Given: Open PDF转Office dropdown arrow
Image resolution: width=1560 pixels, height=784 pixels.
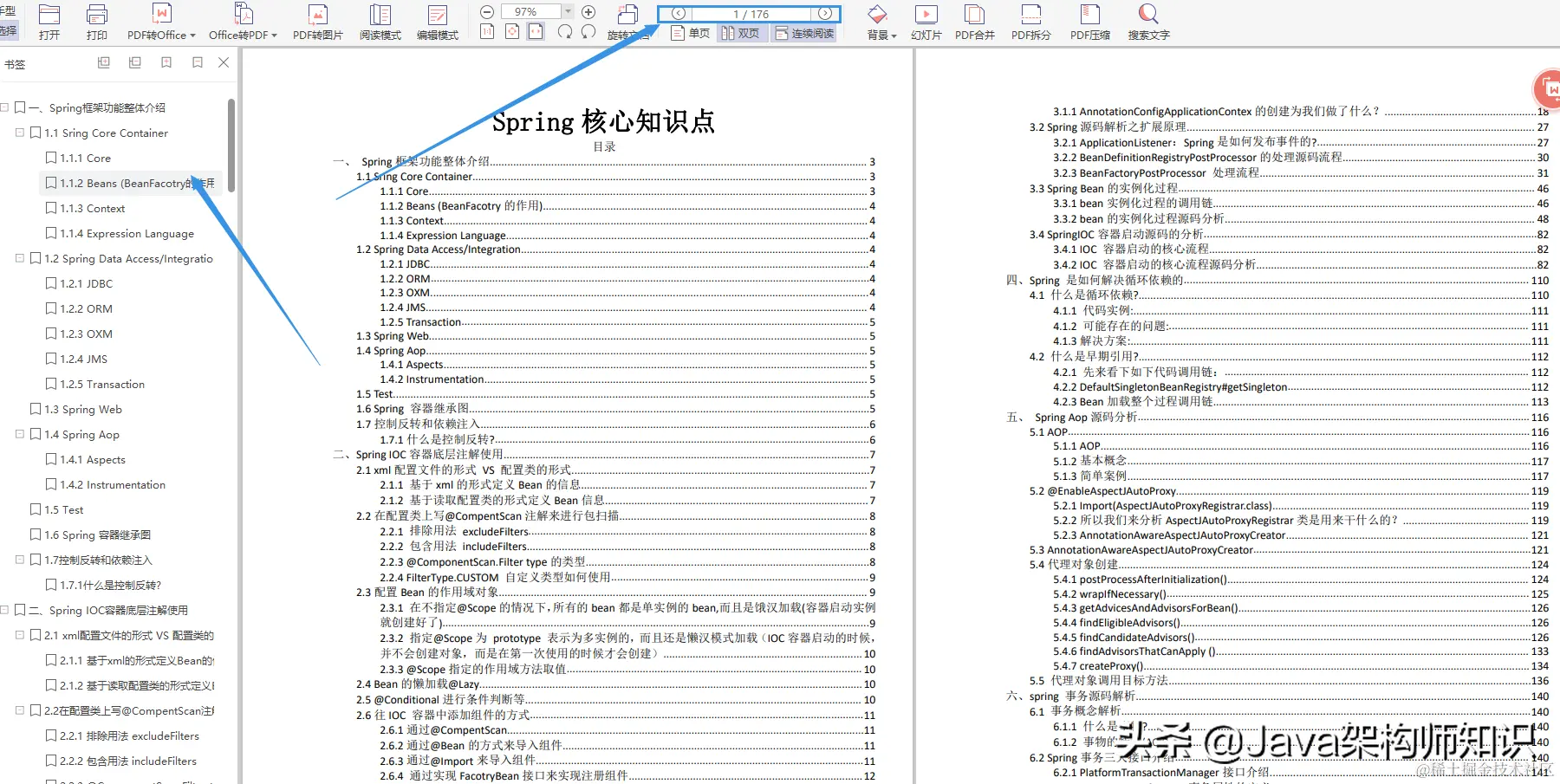Looking at the screenshot, I should tap(192, 36).
